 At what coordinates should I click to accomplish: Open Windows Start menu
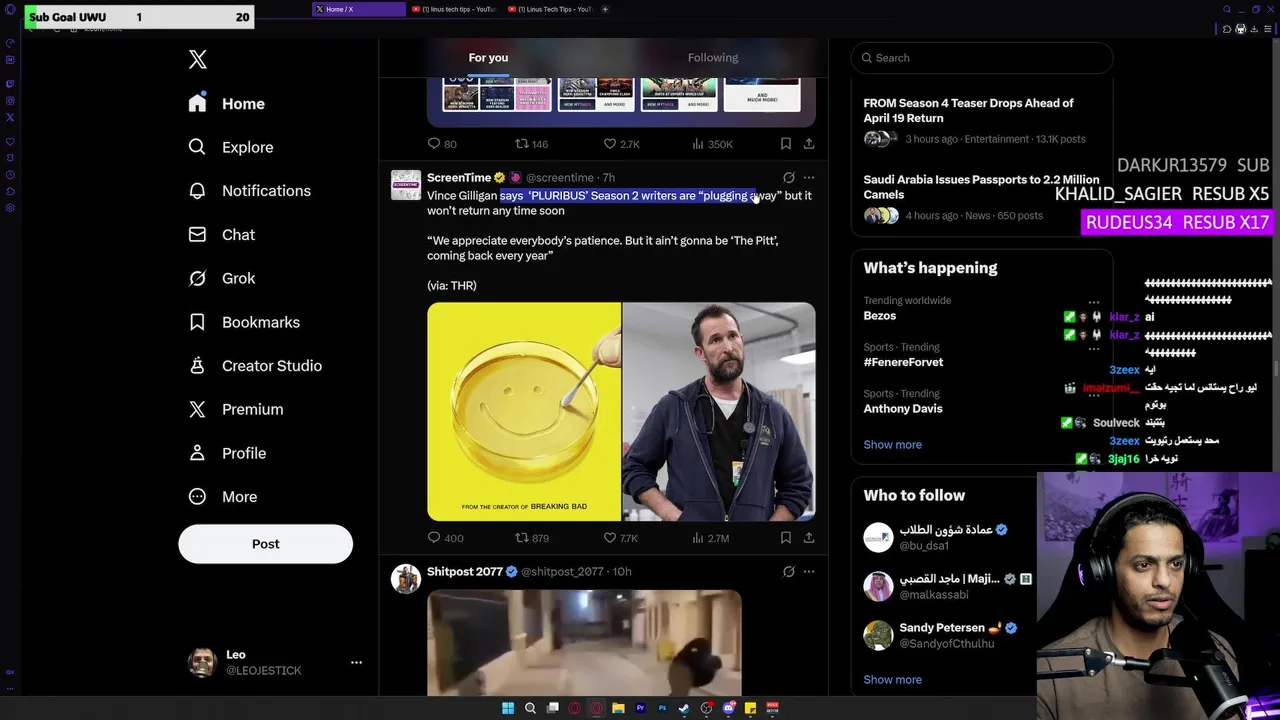coord(508,708)
